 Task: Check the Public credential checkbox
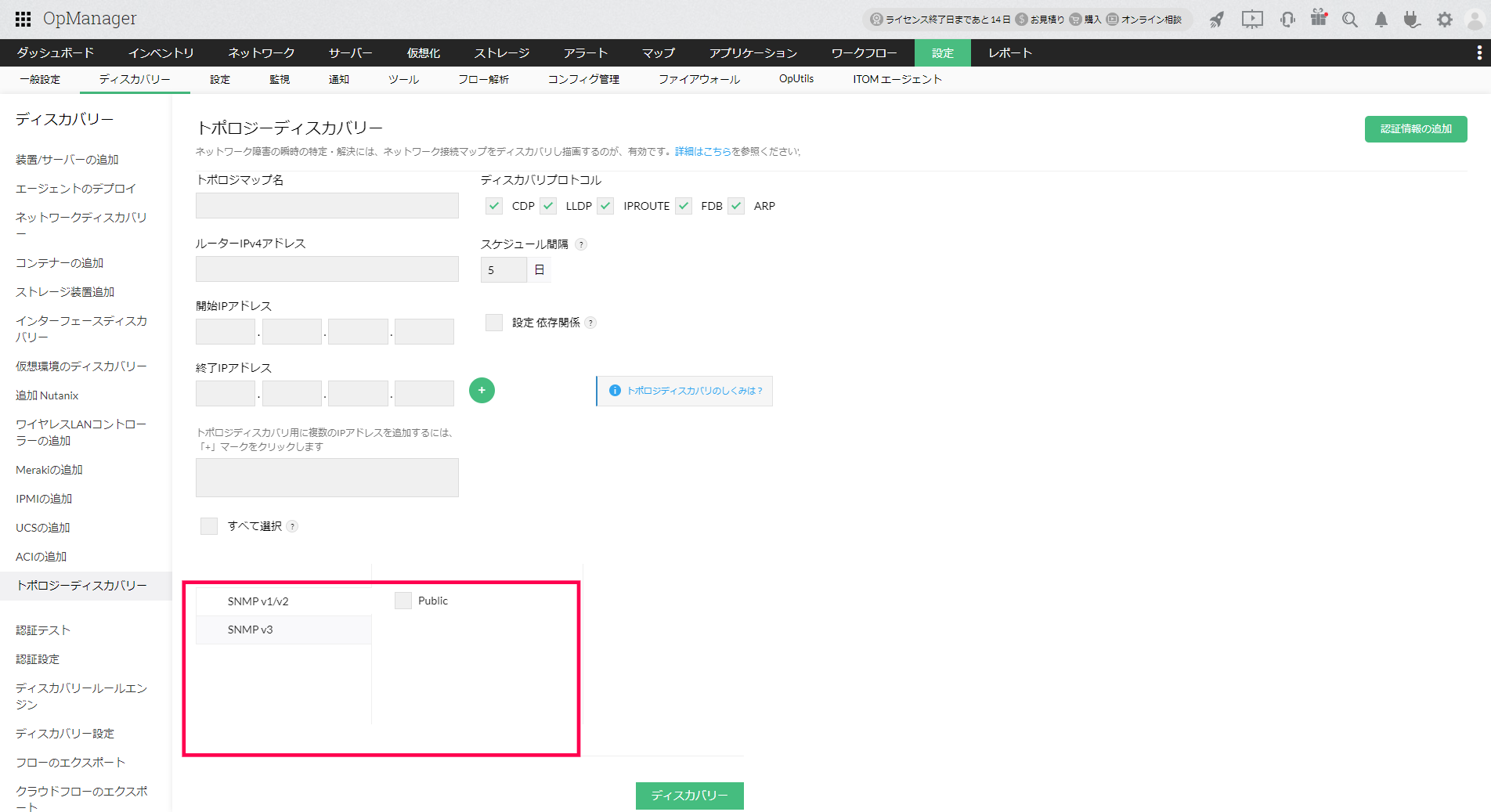tap(403, 601)
